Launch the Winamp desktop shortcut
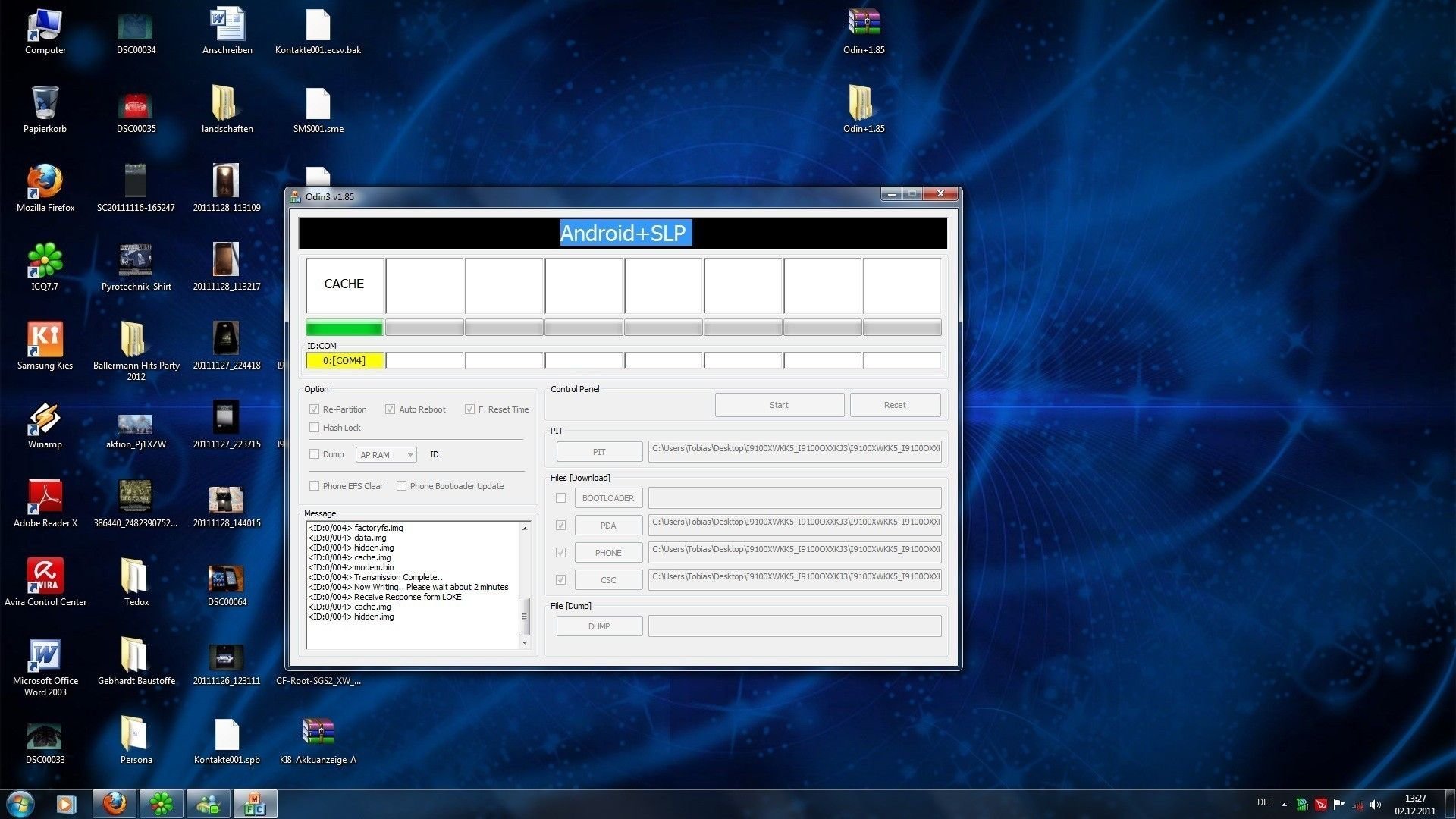 click(x=45, y=425)
